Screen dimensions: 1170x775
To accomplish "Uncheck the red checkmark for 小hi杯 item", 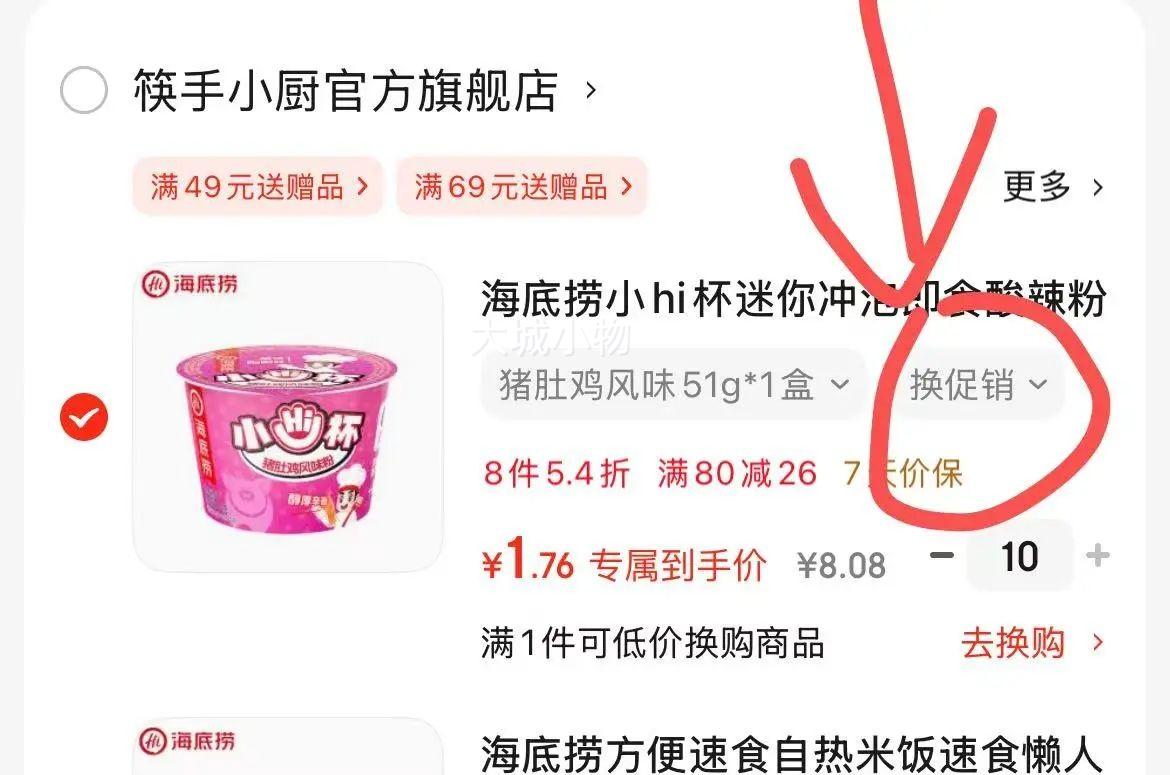I will [84, 416].
